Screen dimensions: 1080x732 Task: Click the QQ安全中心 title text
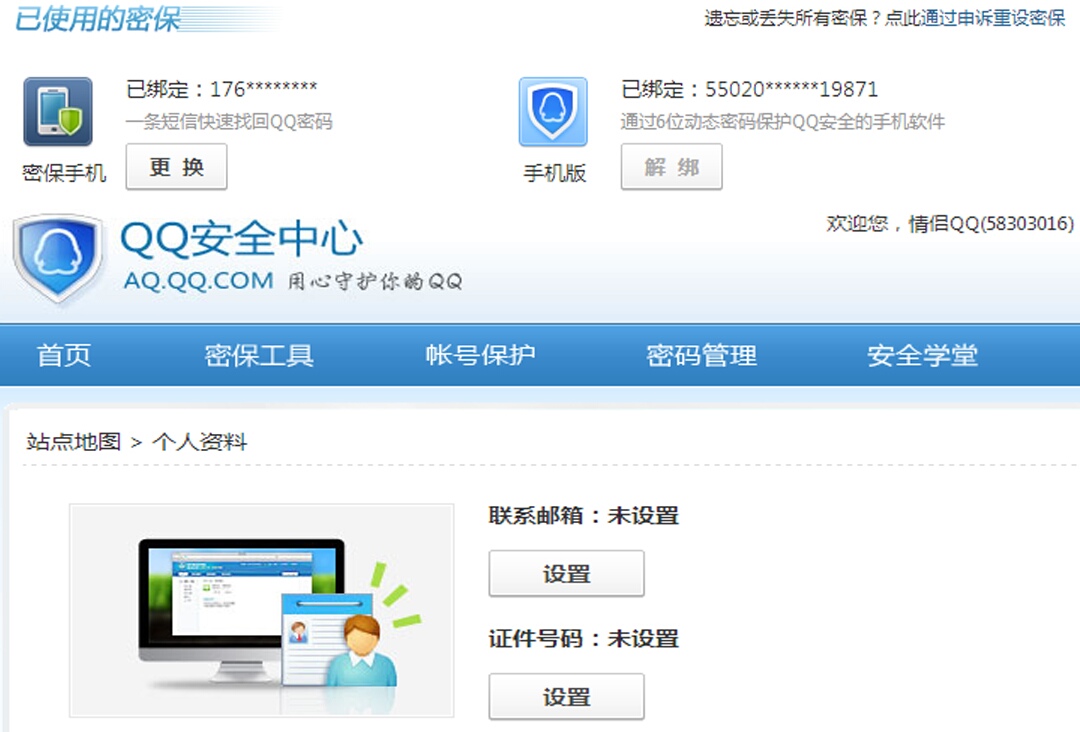[242, 239]
